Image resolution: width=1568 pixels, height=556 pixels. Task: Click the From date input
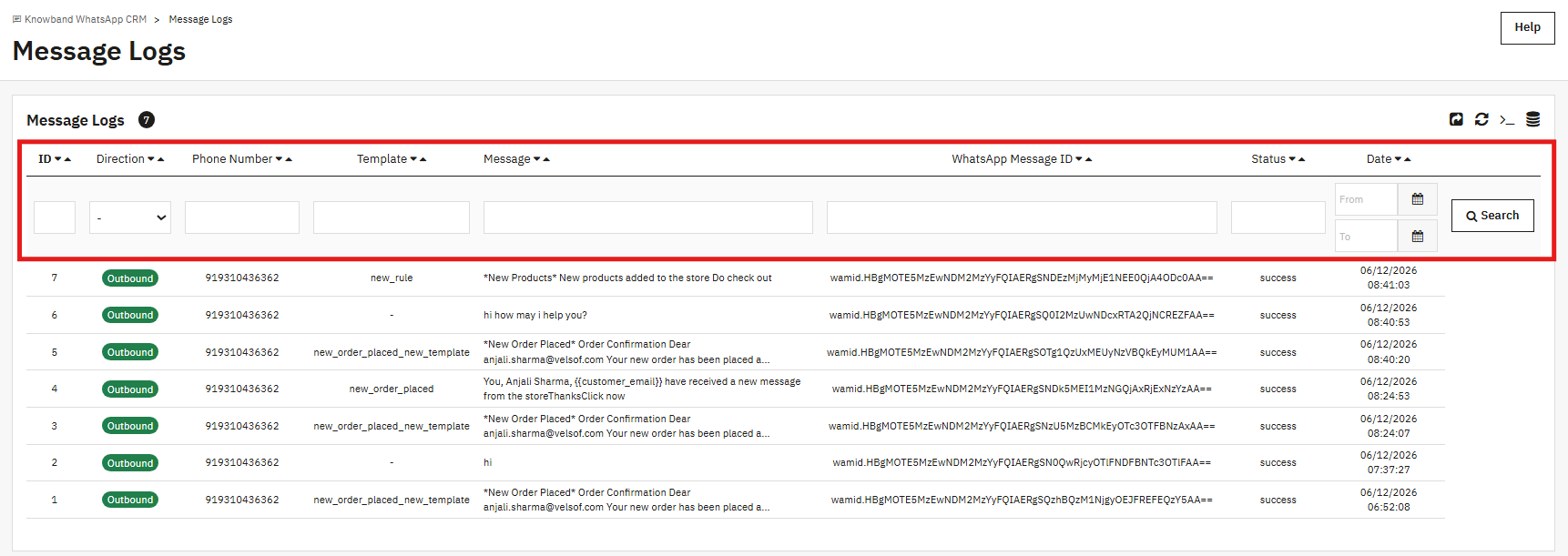pyautogui.click(x=1366, y=199)
